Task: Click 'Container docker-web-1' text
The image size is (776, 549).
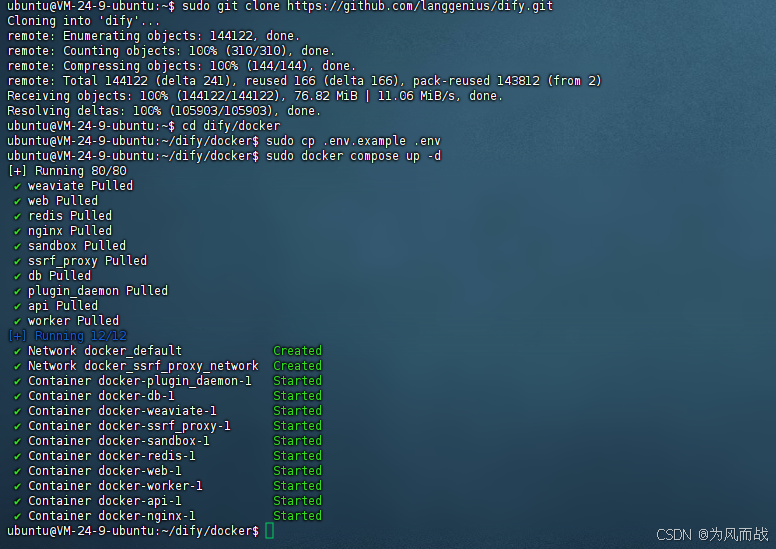Action: [105, 471]
